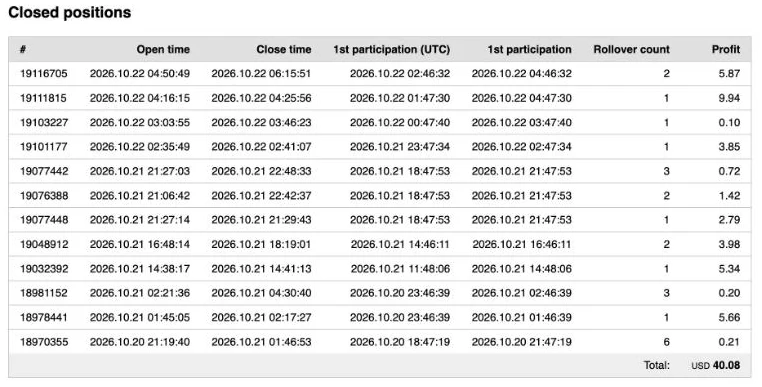Sort by the Close time column header
Viewport: 762px width, 387px height.
(x=284, y=50)
